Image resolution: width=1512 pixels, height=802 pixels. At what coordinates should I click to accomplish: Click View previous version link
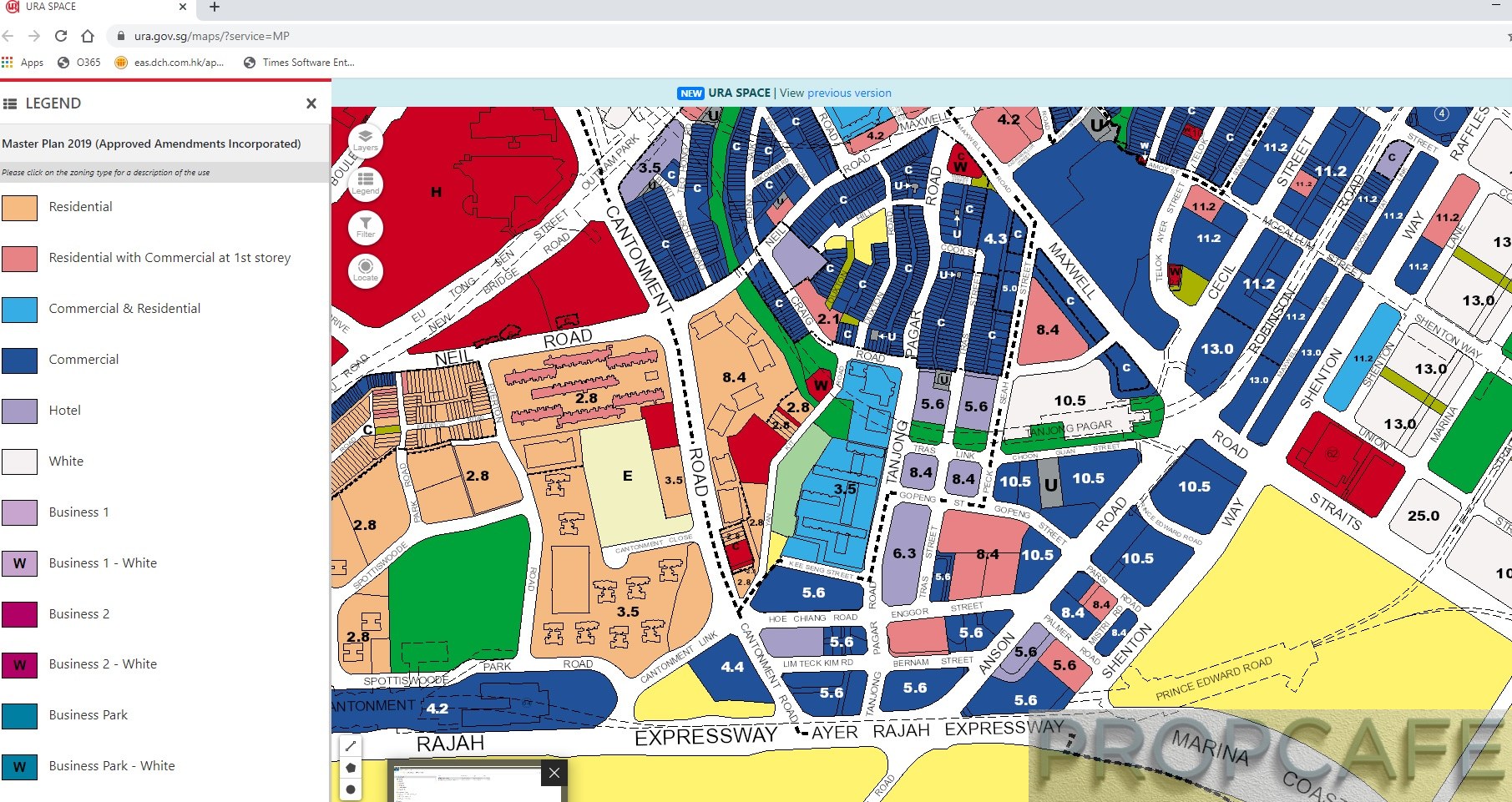pos(835,93)
